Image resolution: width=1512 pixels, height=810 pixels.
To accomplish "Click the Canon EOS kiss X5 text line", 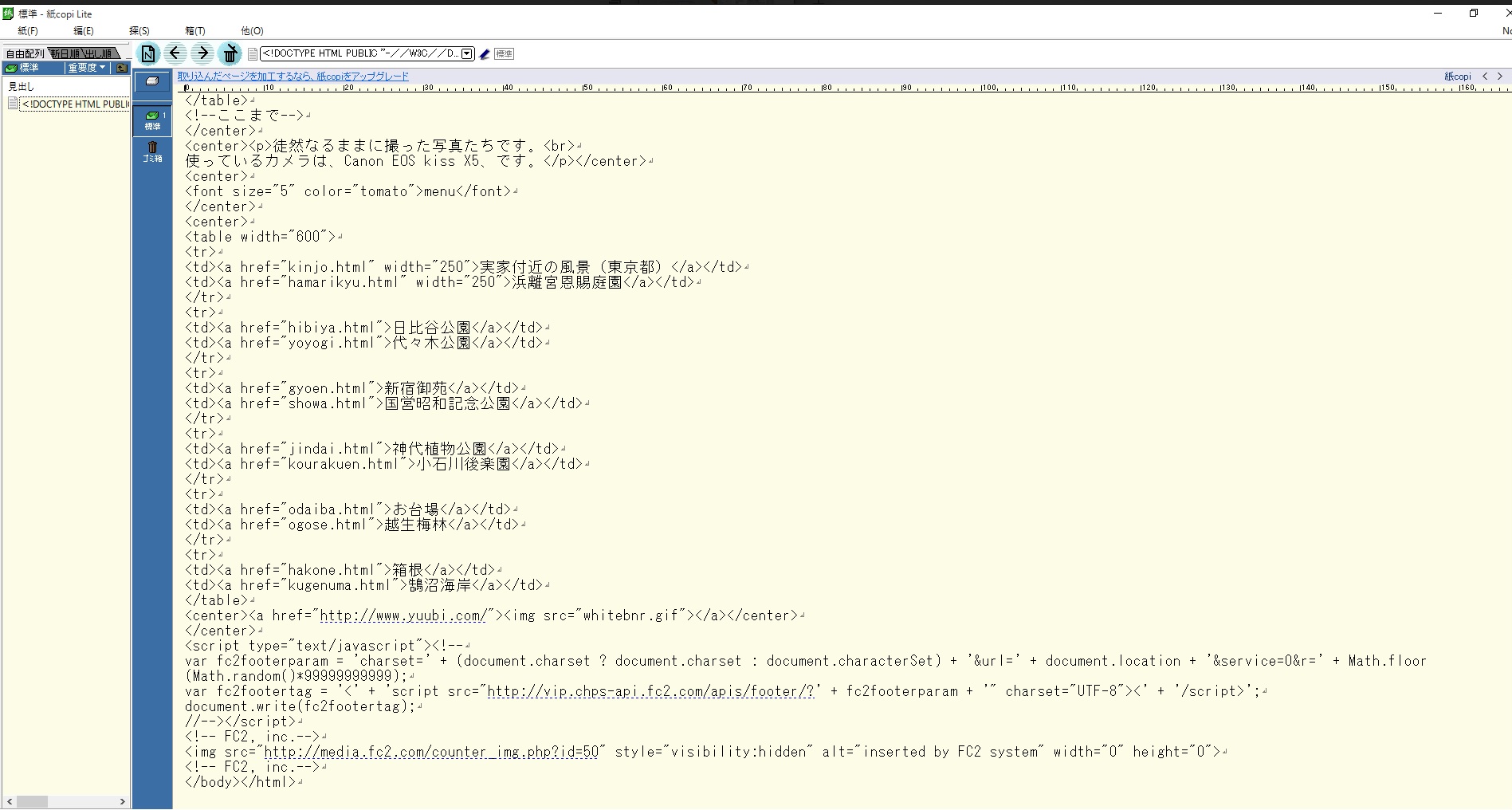I will (x=419, y=161).
